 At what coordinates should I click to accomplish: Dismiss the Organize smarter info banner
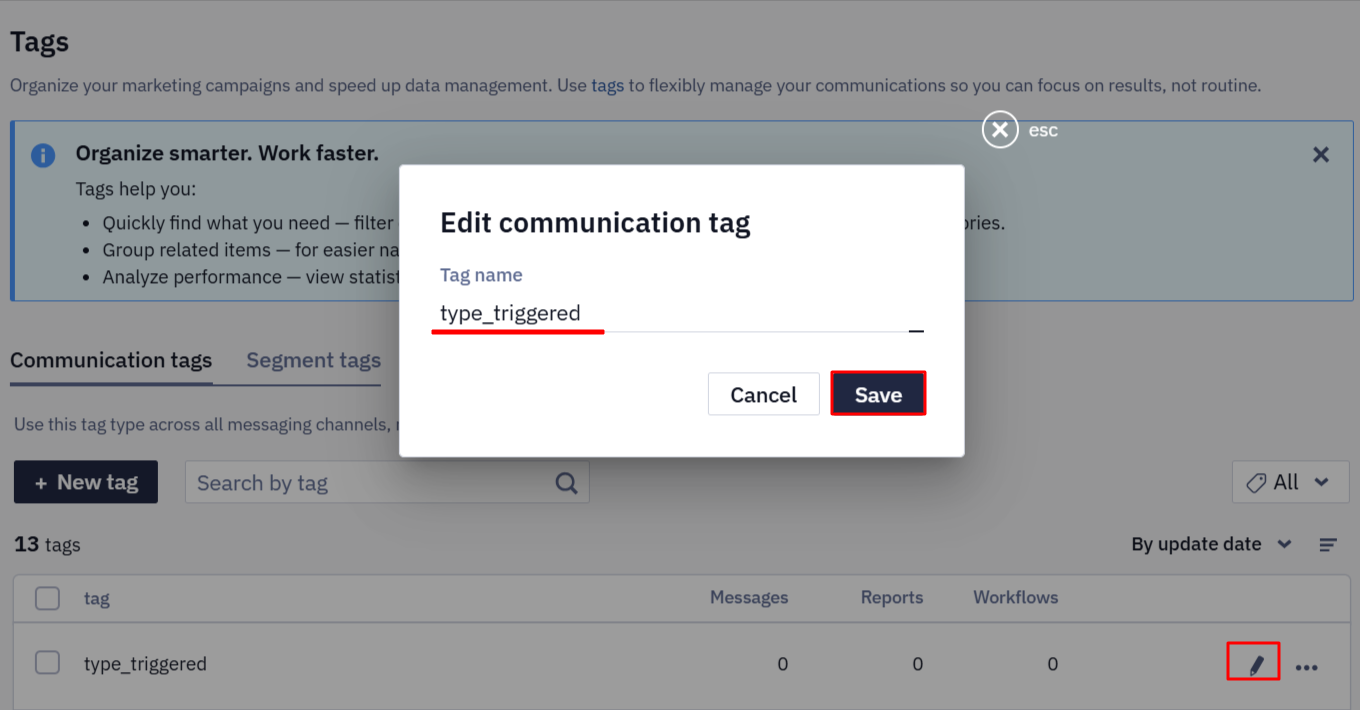(x=1321, y=155)
